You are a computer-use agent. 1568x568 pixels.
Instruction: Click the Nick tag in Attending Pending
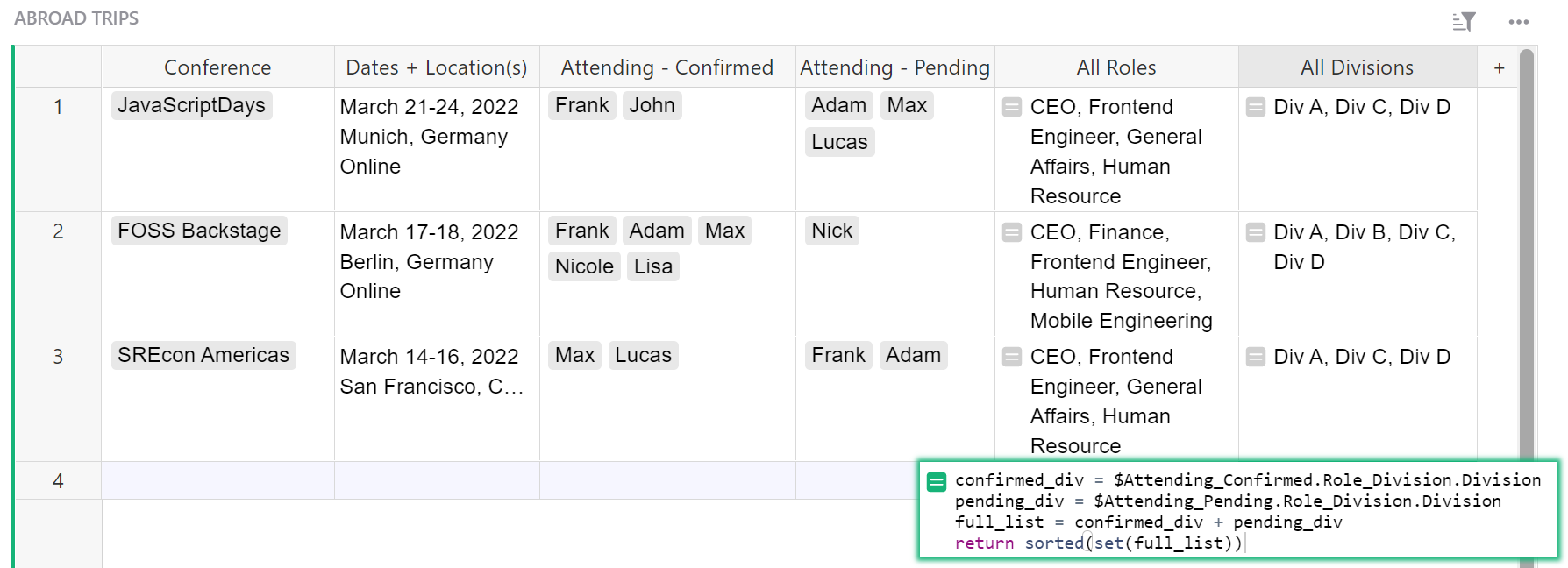[x=831, y=231]
